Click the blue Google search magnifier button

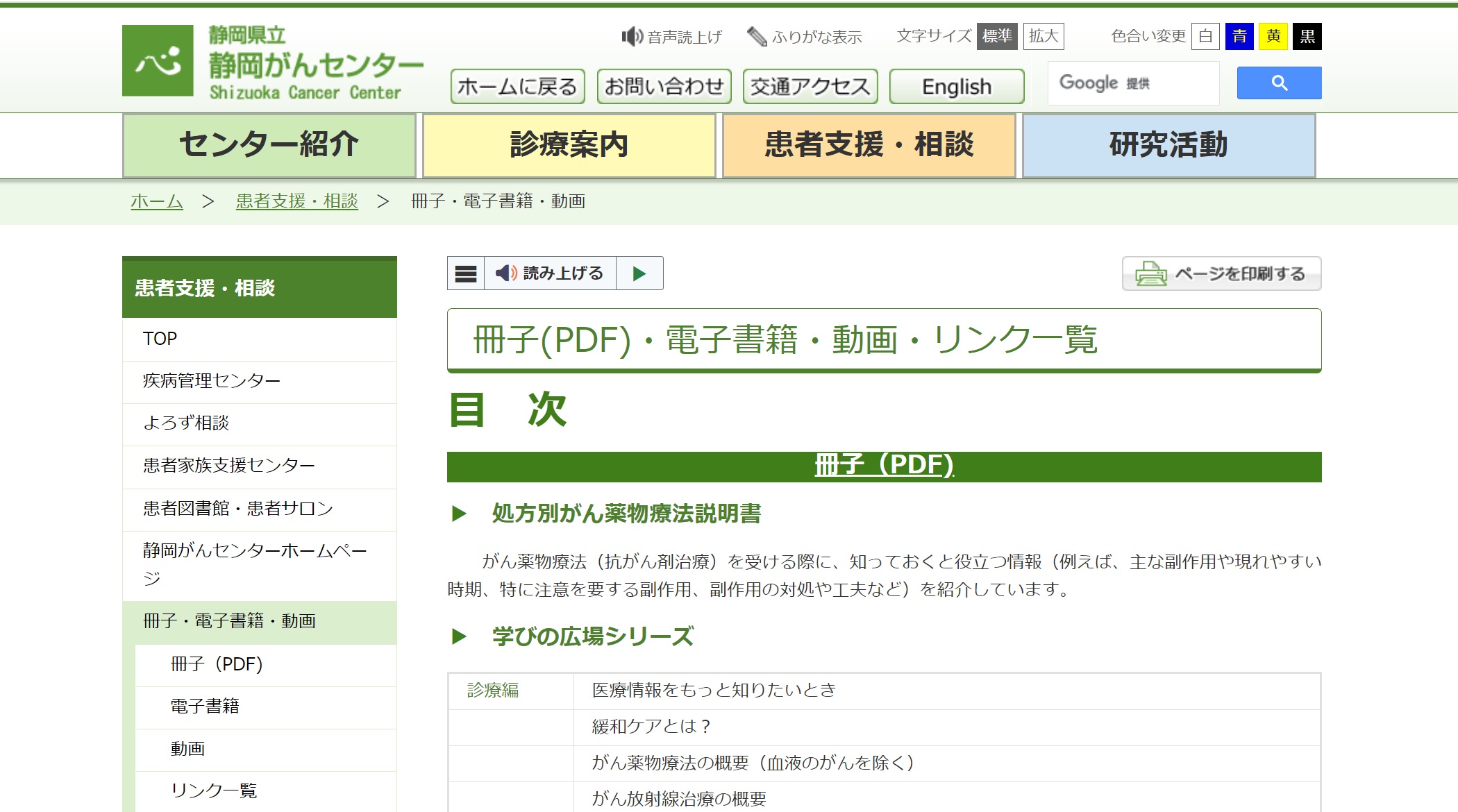tap(1279, 83)
